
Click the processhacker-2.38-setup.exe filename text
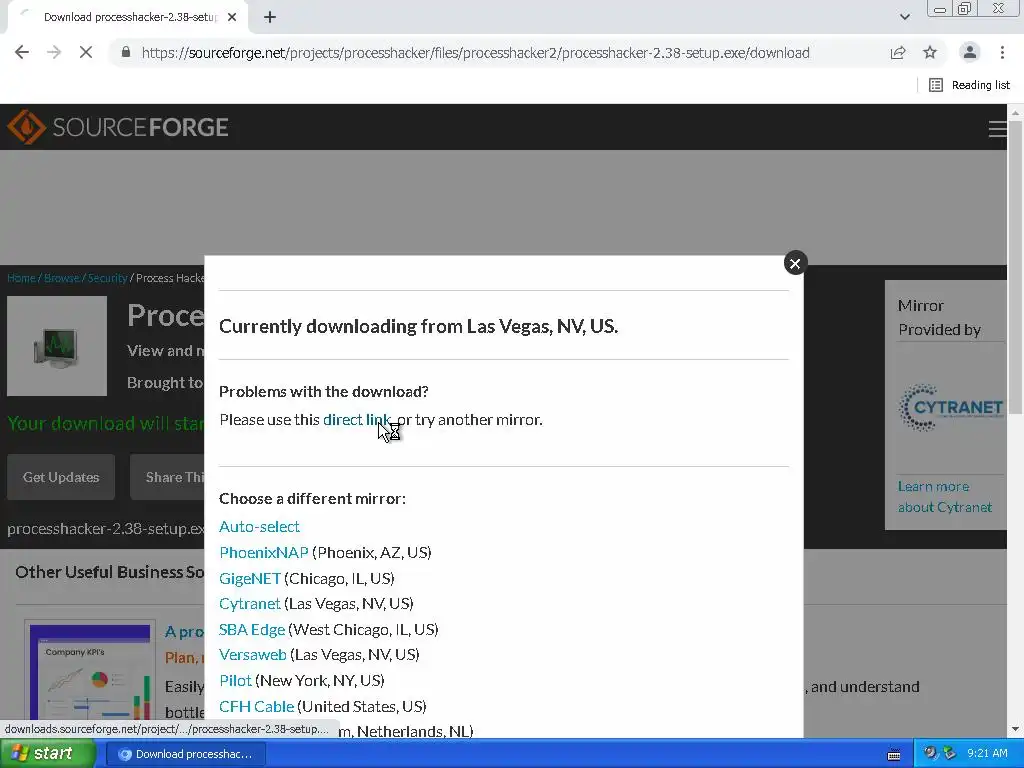click(x=105, y=528)
